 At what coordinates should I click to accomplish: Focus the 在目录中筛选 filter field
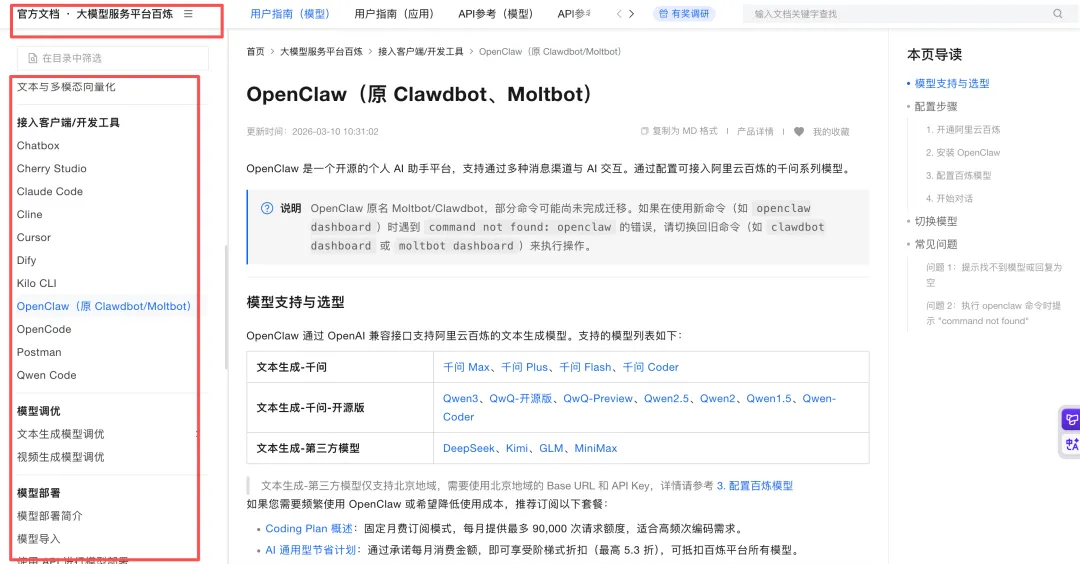pos(112,59)
